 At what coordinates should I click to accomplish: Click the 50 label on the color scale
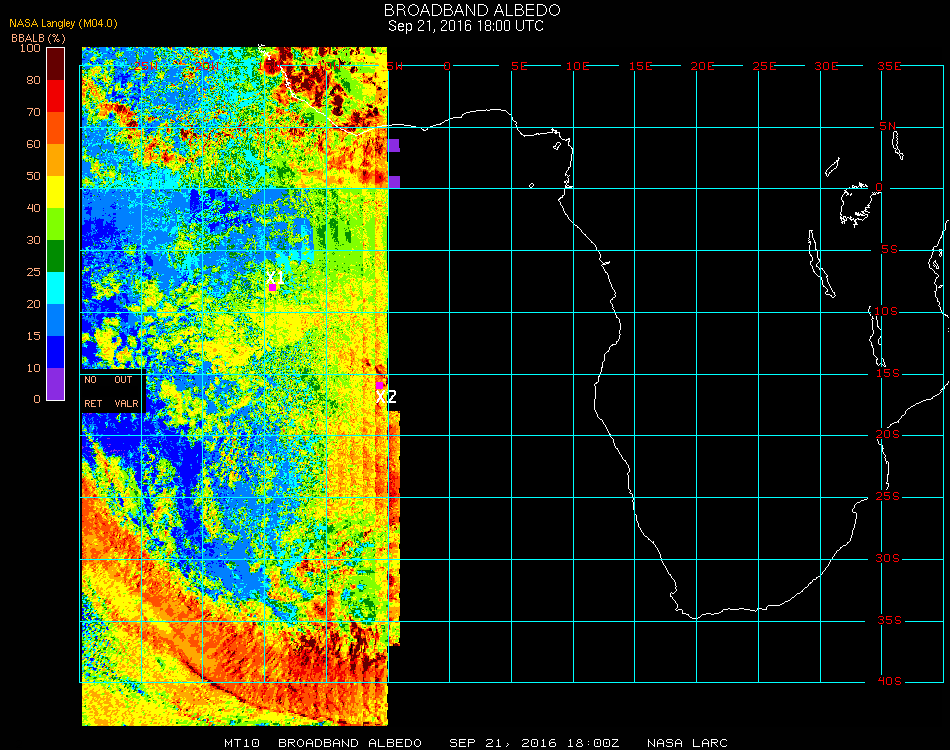(33, 176)
